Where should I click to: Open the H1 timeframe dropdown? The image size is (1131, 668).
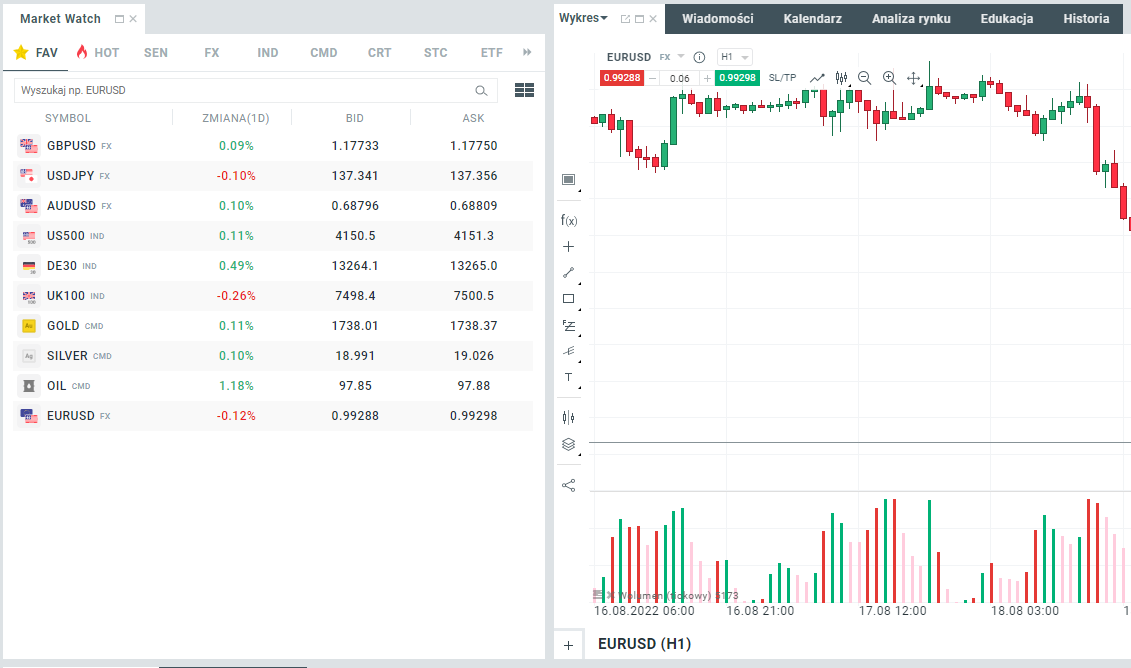pos(735,57)
